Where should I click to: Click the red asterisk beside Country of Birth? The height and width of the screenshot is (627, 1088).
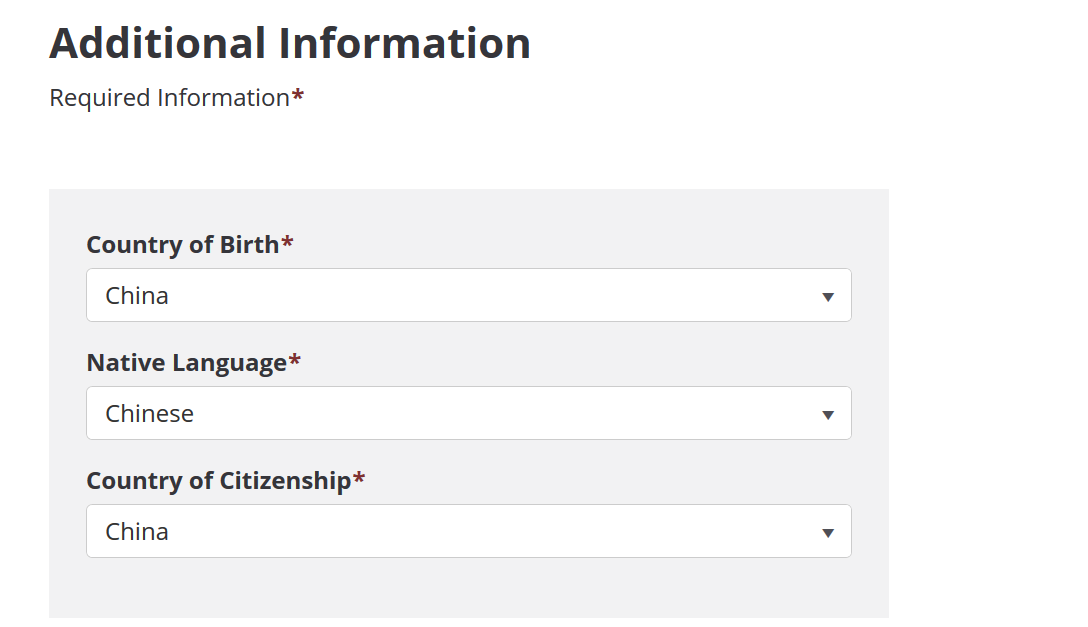click(287, 241)
